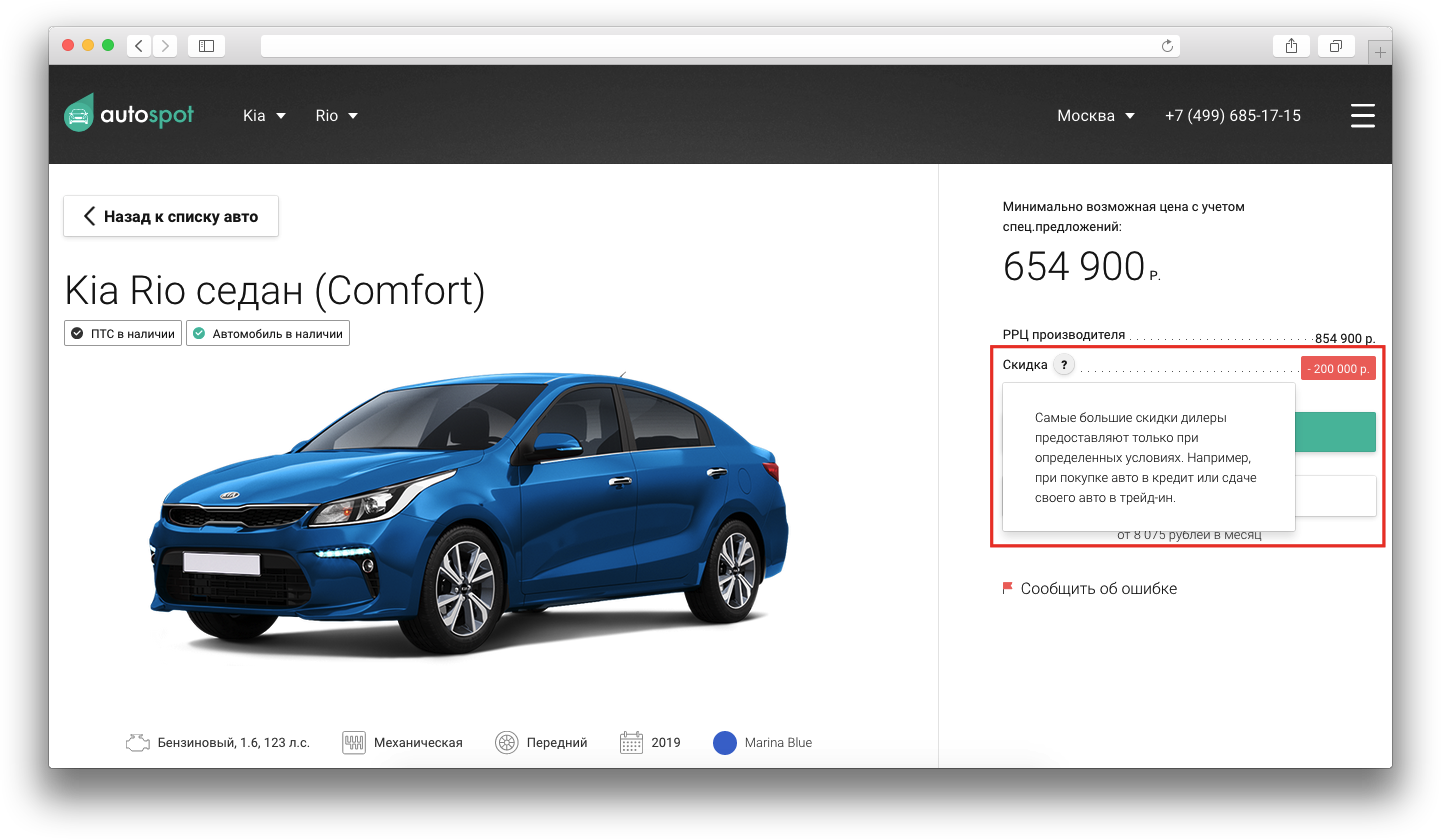The width and height of the screenshot is (1441, 839).
Task: Click the Kia Rio седан (Comfort) heading
Action: 275,290
